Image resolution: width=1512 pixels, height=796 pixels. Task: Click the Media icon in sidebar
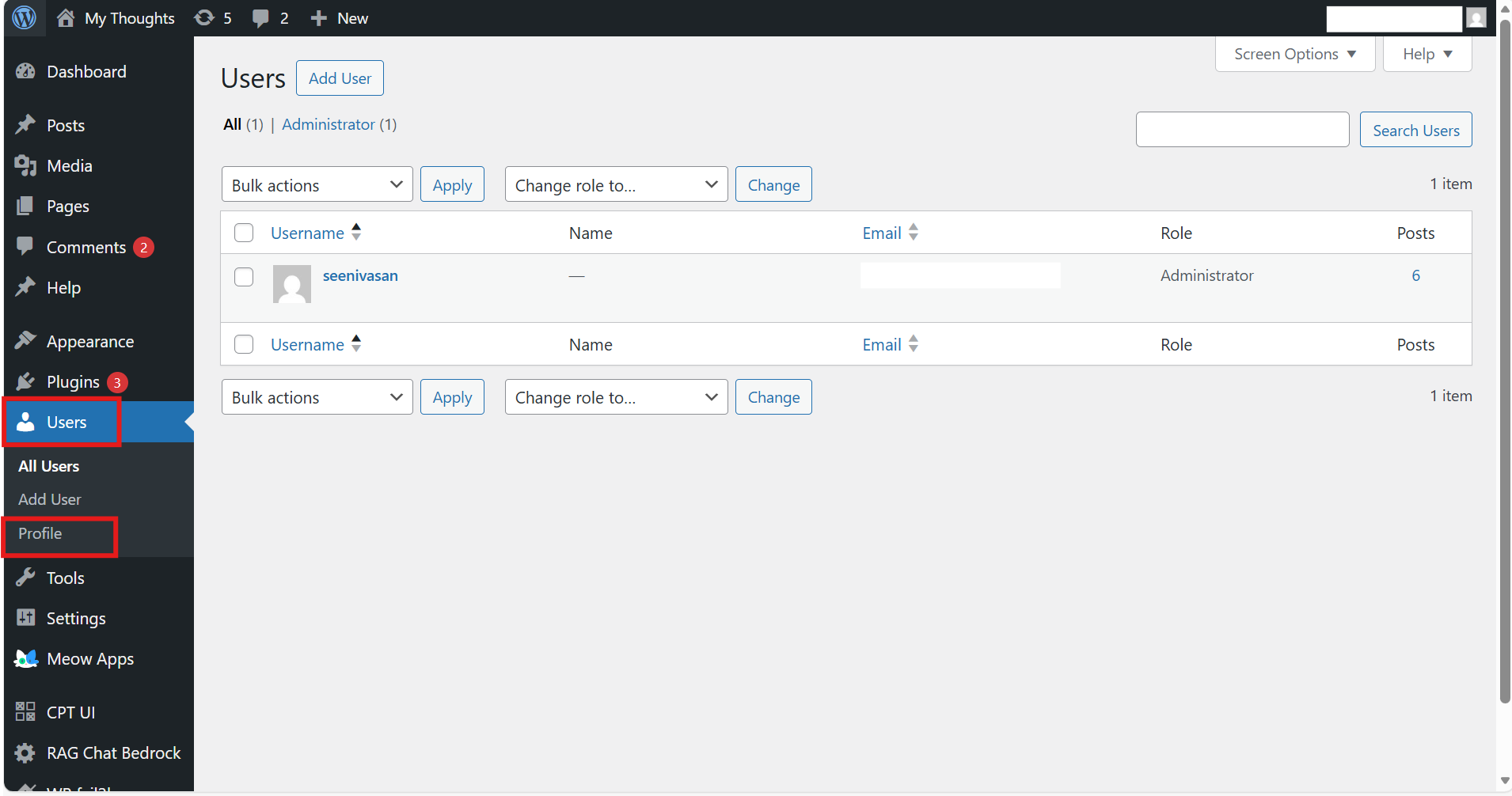[x=25, y=165]
